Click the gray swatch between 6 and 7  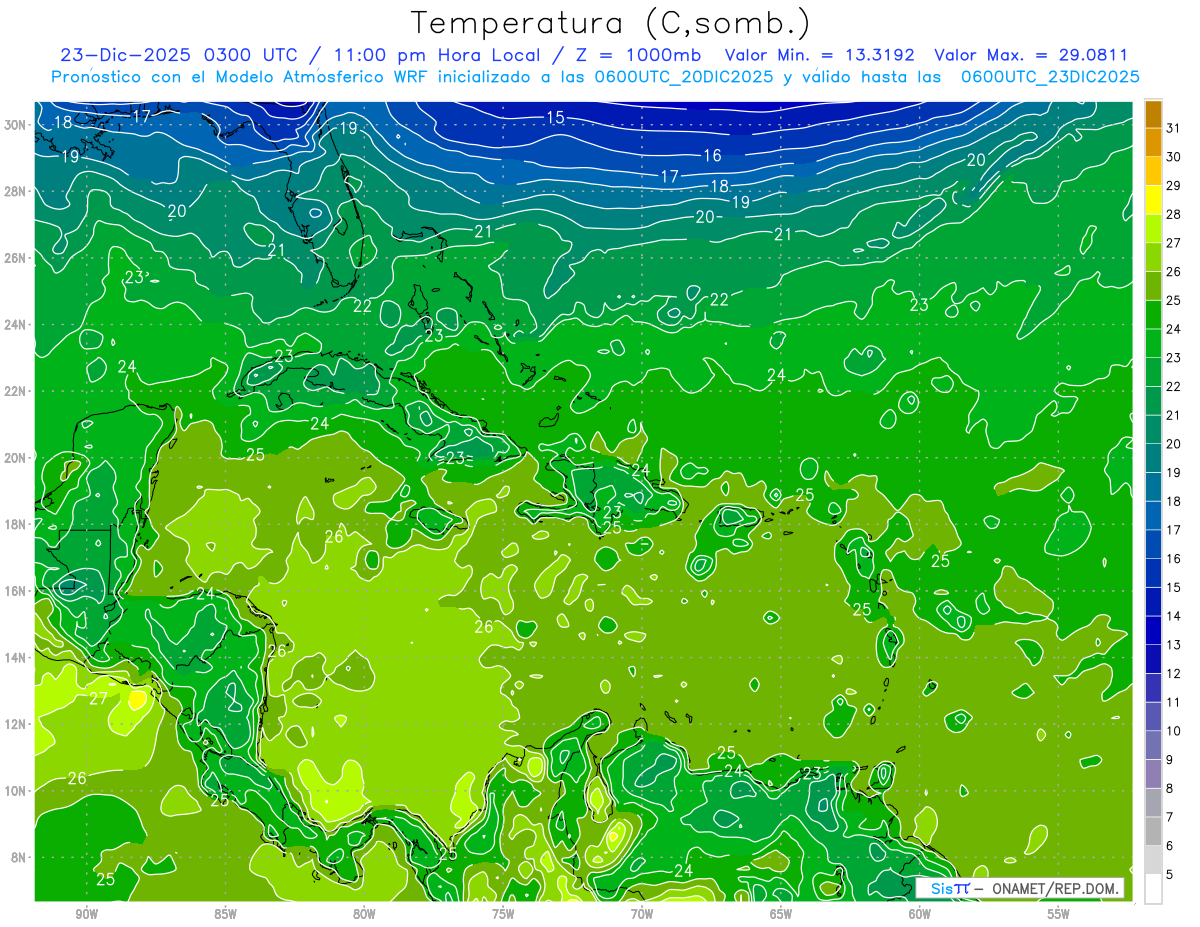coord(1153,831)
